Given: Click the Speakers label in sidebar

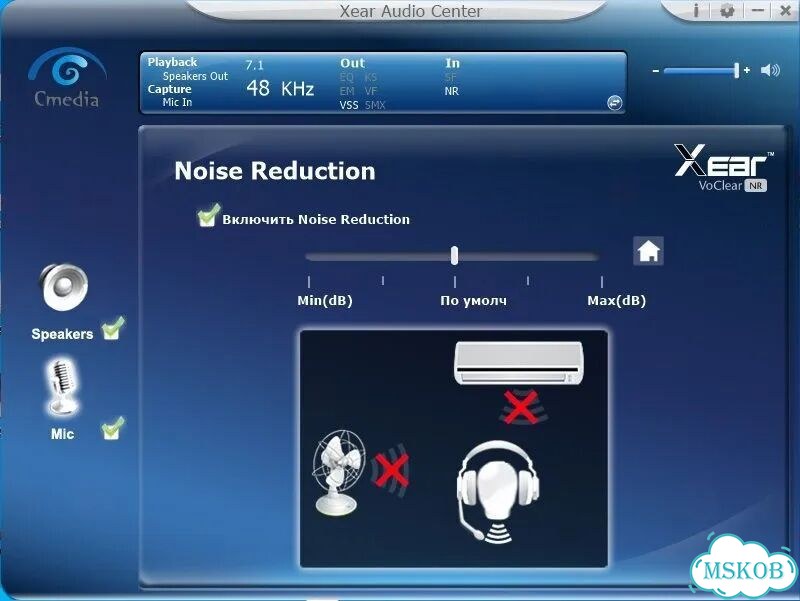Looking at the screenshot, I should [x=62, y=334].
